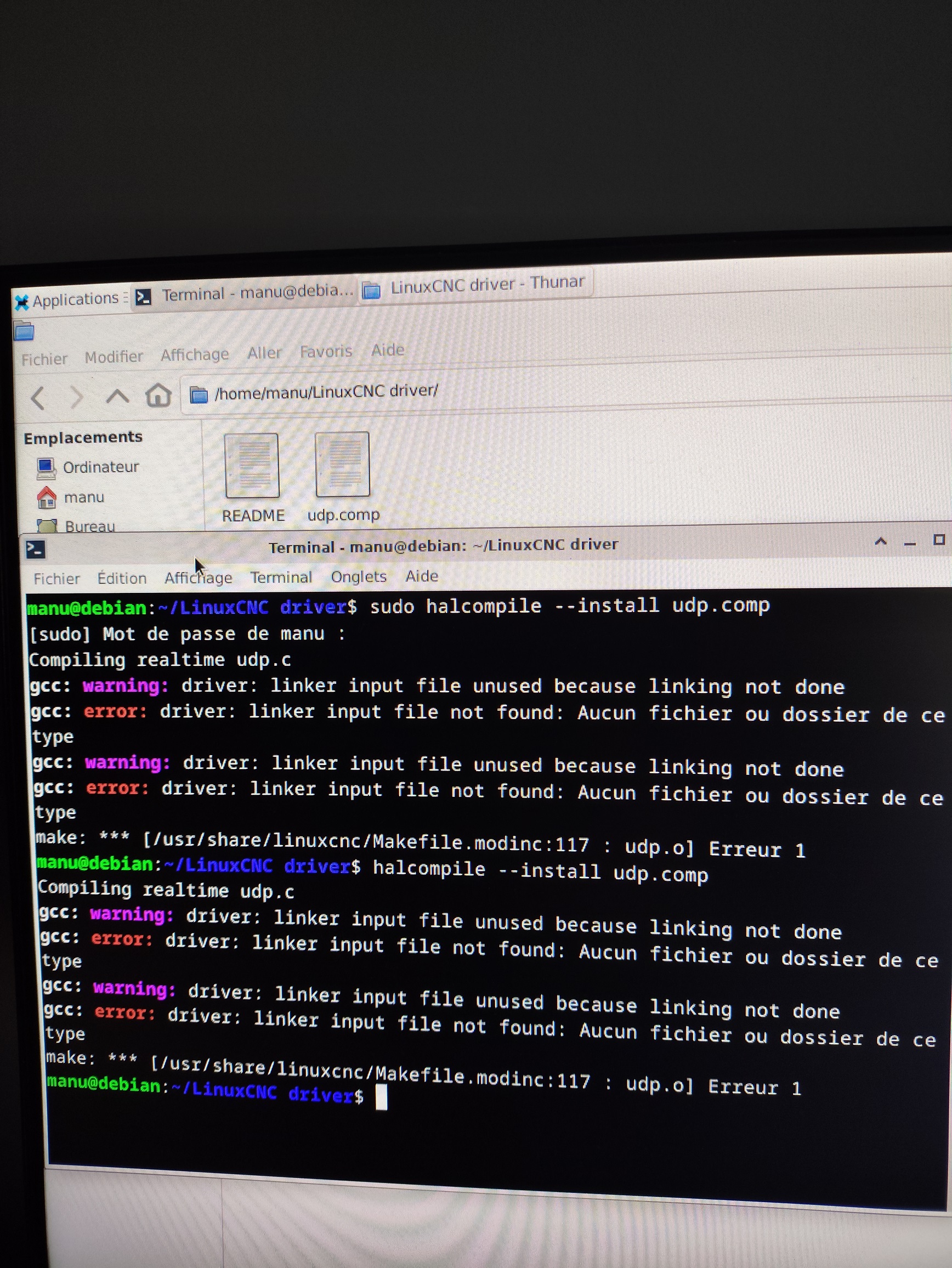Click the Terminal window title bar text
The image size is (952, 1268).
tap(444, 546)
